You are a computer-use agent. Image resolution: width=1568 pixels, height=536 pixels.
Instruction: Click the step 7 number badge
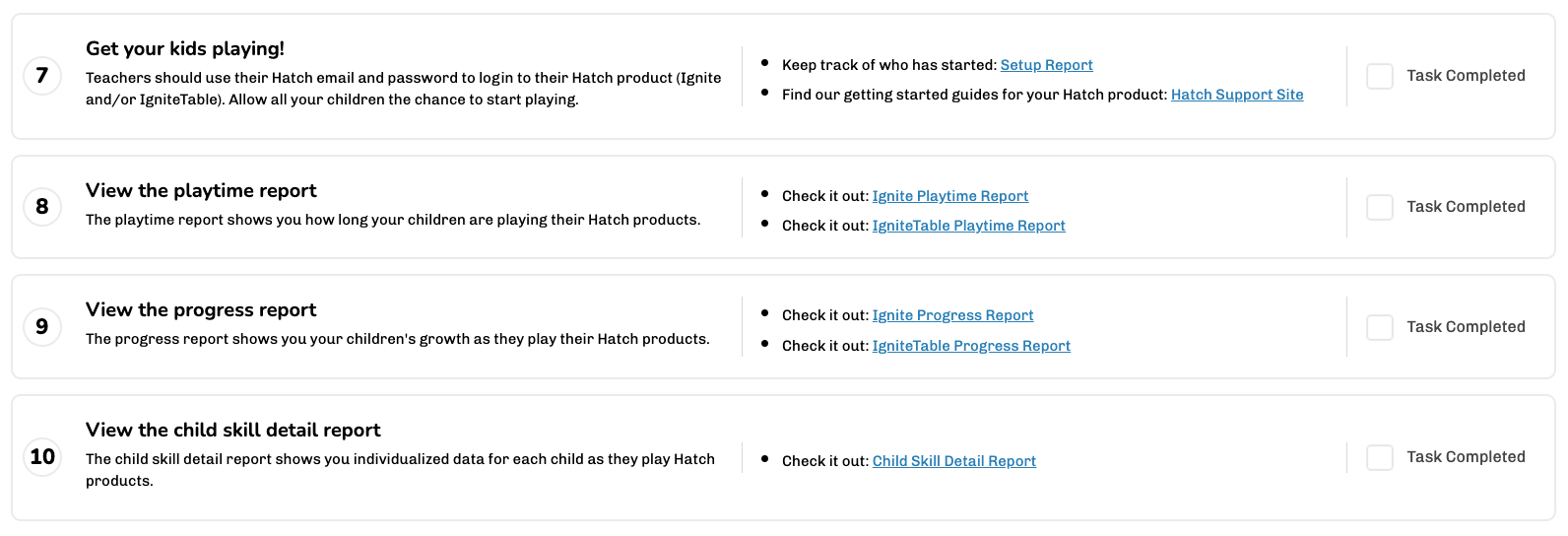tap(42, 75)
